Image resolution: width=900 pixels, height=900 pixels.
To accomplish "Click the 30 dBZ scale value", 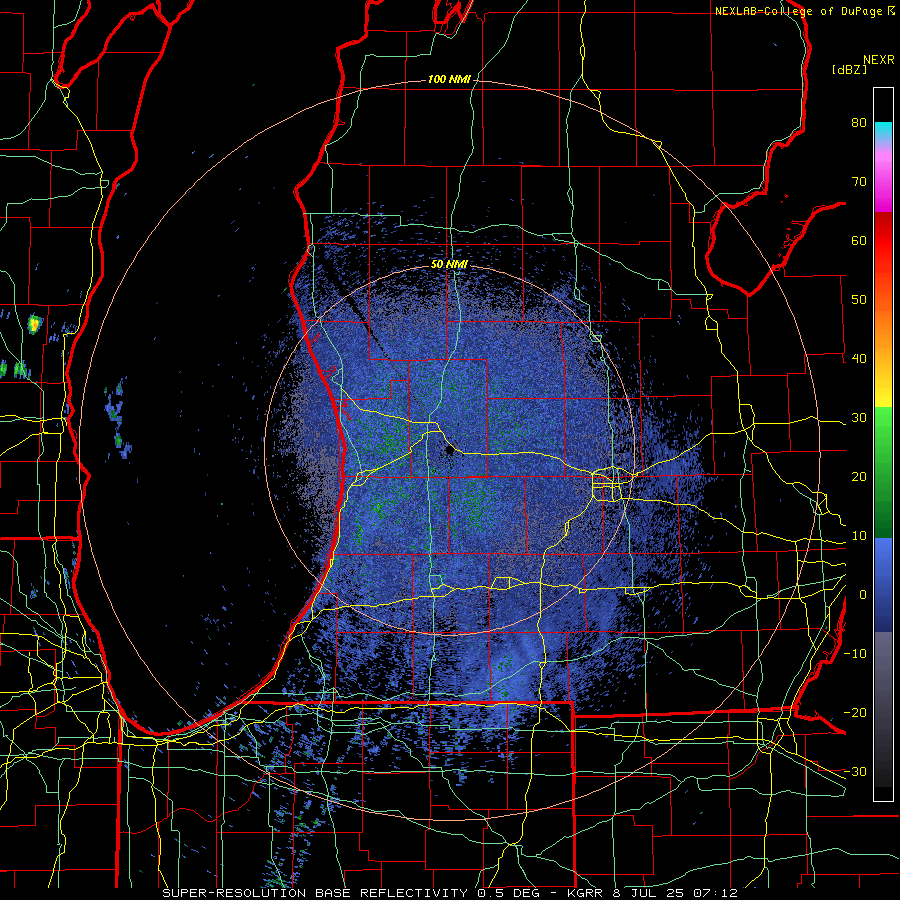I will pos(859,417).
